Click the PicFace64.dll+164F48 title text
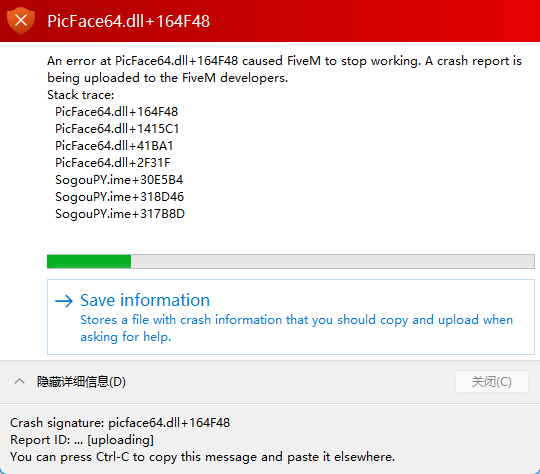This screenshot has width=540, height=474. tap(128, 21)
